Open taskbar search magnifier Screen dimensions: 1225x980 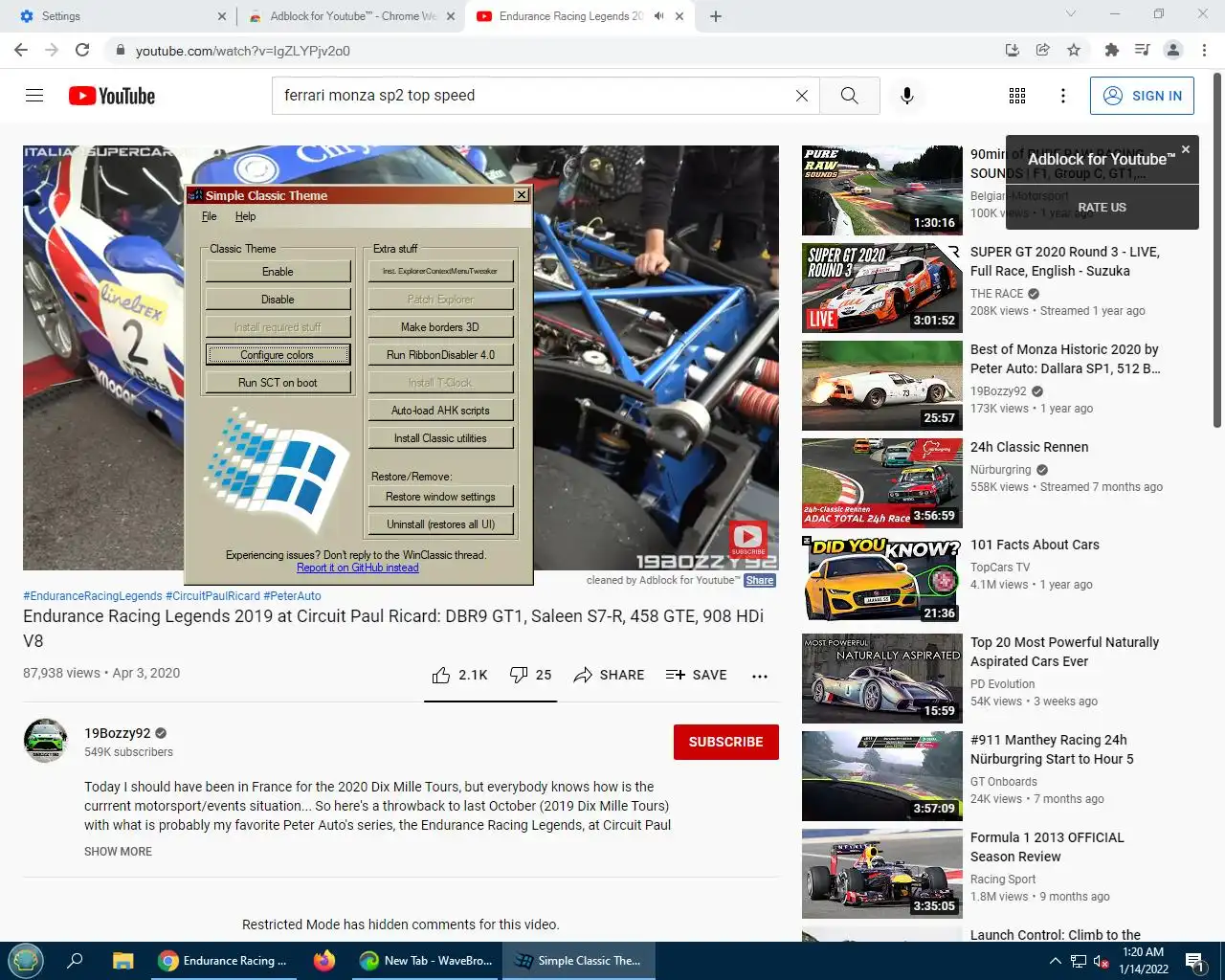click(75, 961)
